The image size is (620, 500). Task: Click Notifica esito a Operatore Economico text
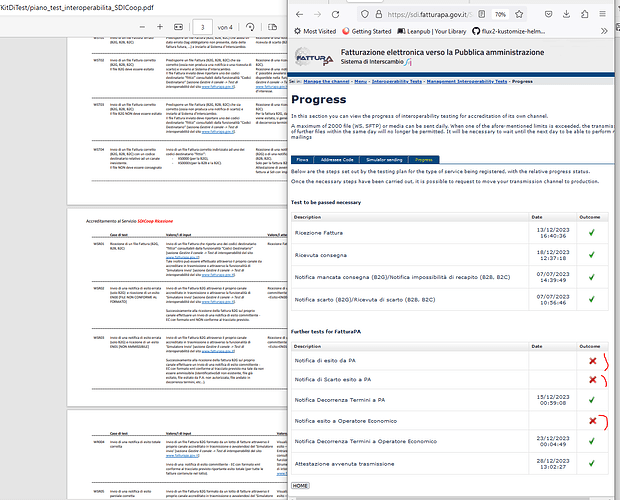[x=346, y=421]
